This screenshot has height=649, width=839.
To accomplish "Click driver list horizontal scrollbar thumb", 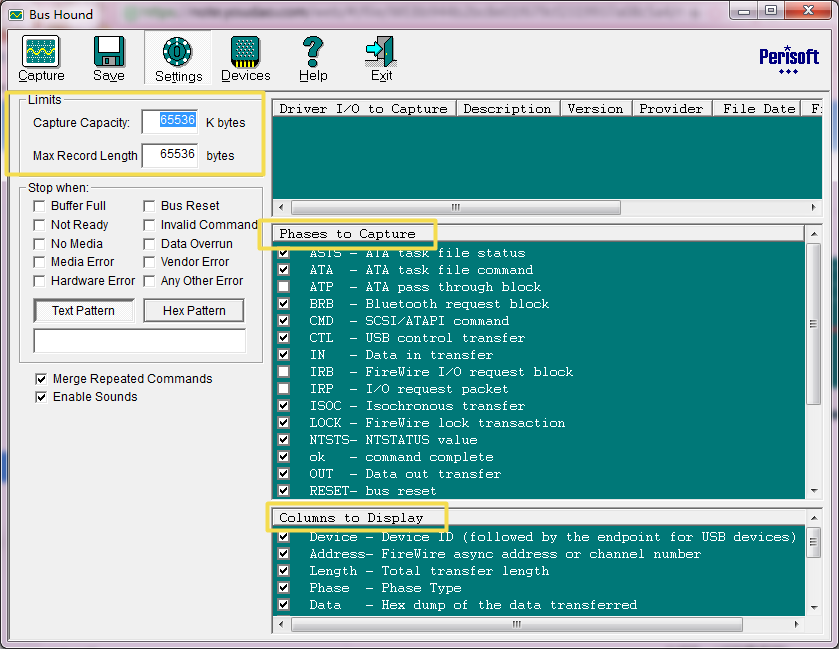I will pyautogui.click(x=456, y=207).
